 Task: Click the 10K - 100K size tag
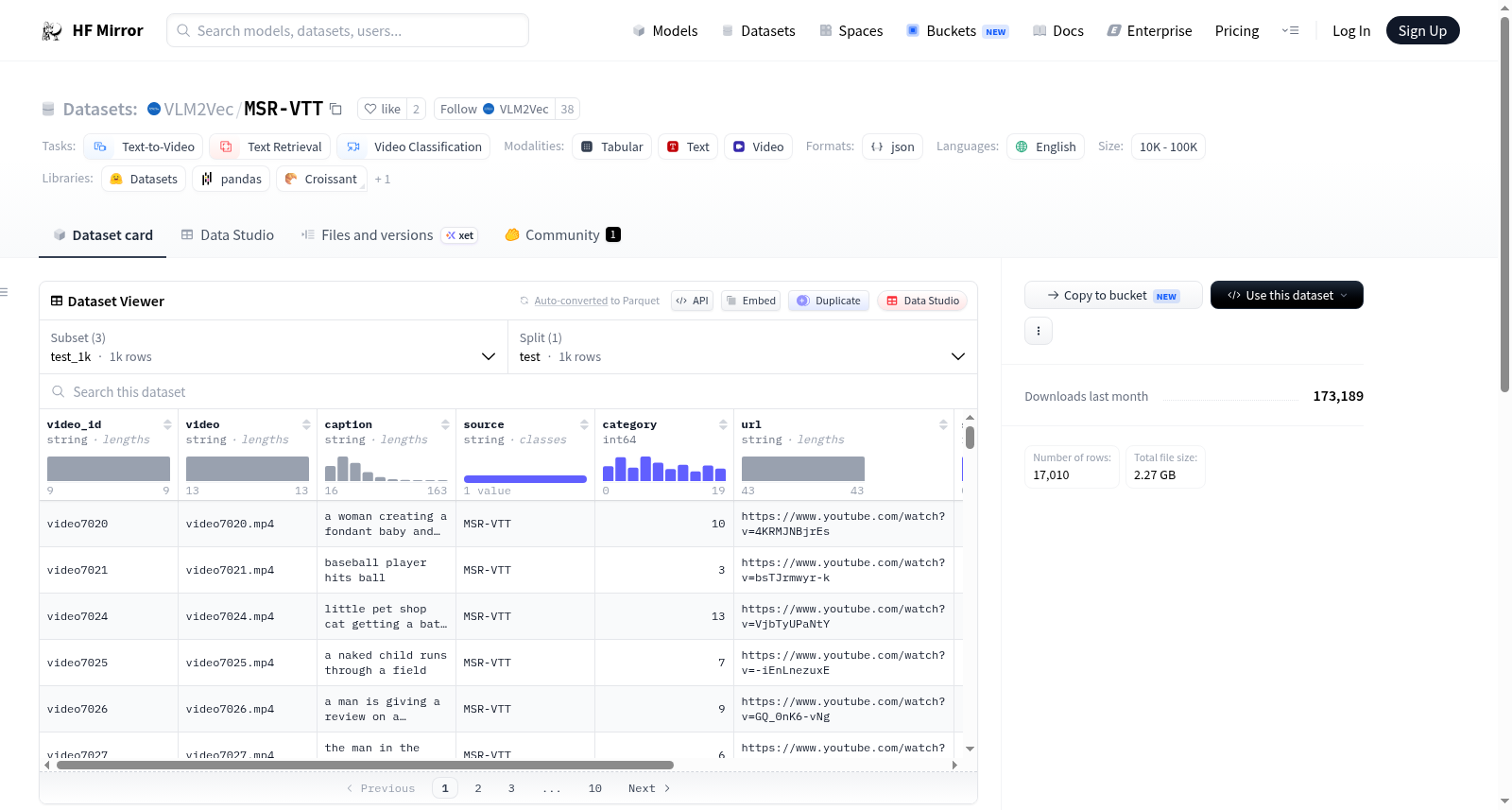(1168, 146)
